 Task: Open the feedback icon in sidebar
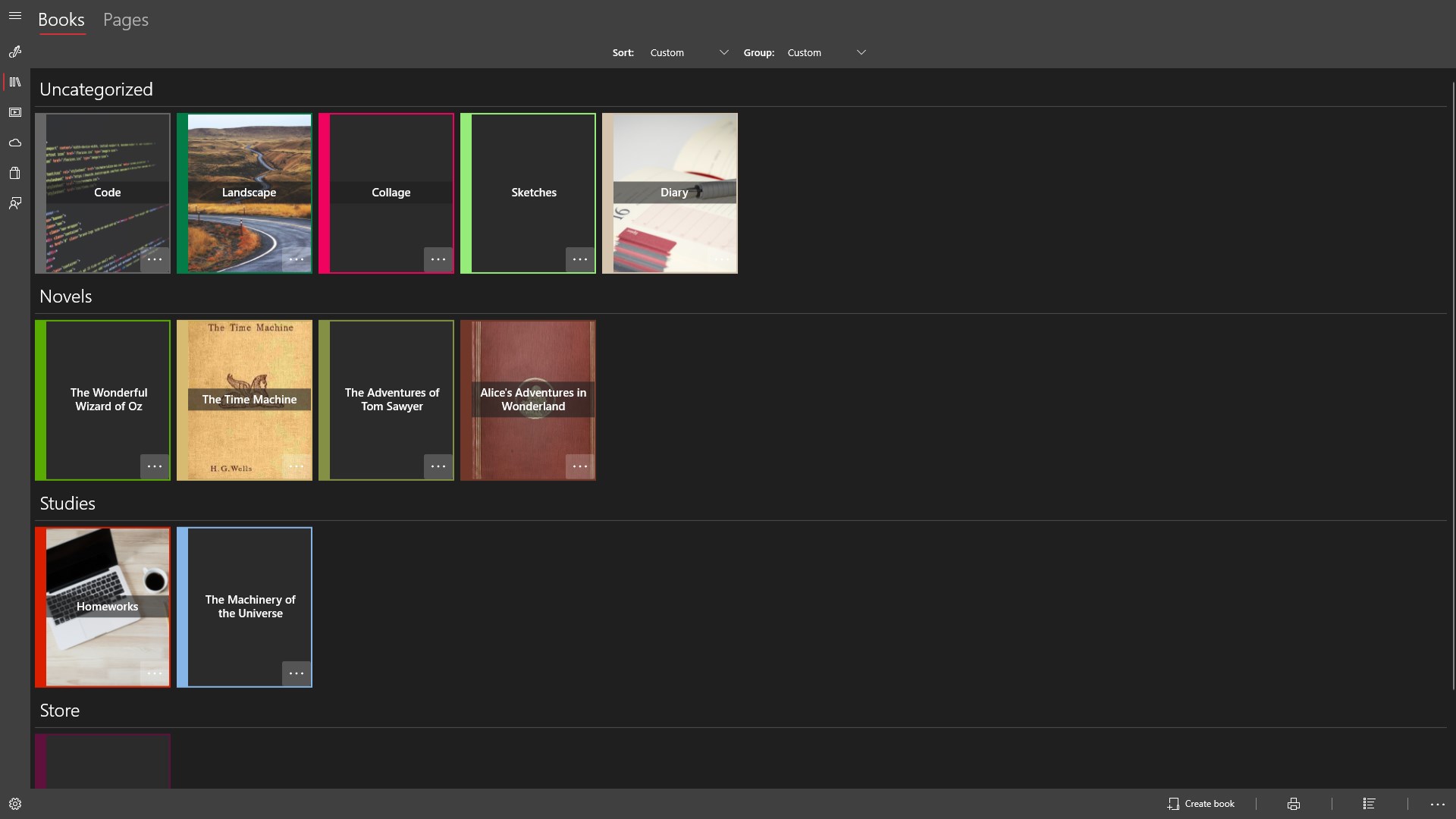15,203
